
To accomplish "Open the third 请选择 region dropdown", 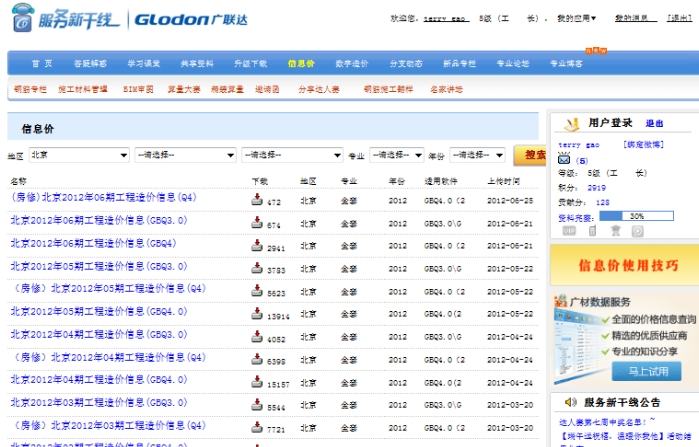I will 292,155.
